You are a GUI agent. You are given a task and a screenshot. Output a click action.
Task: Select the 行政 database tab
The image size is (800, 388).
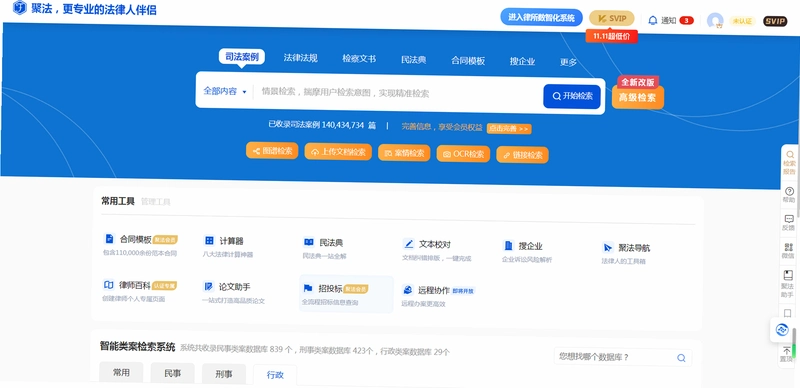[x=275, y=376]
